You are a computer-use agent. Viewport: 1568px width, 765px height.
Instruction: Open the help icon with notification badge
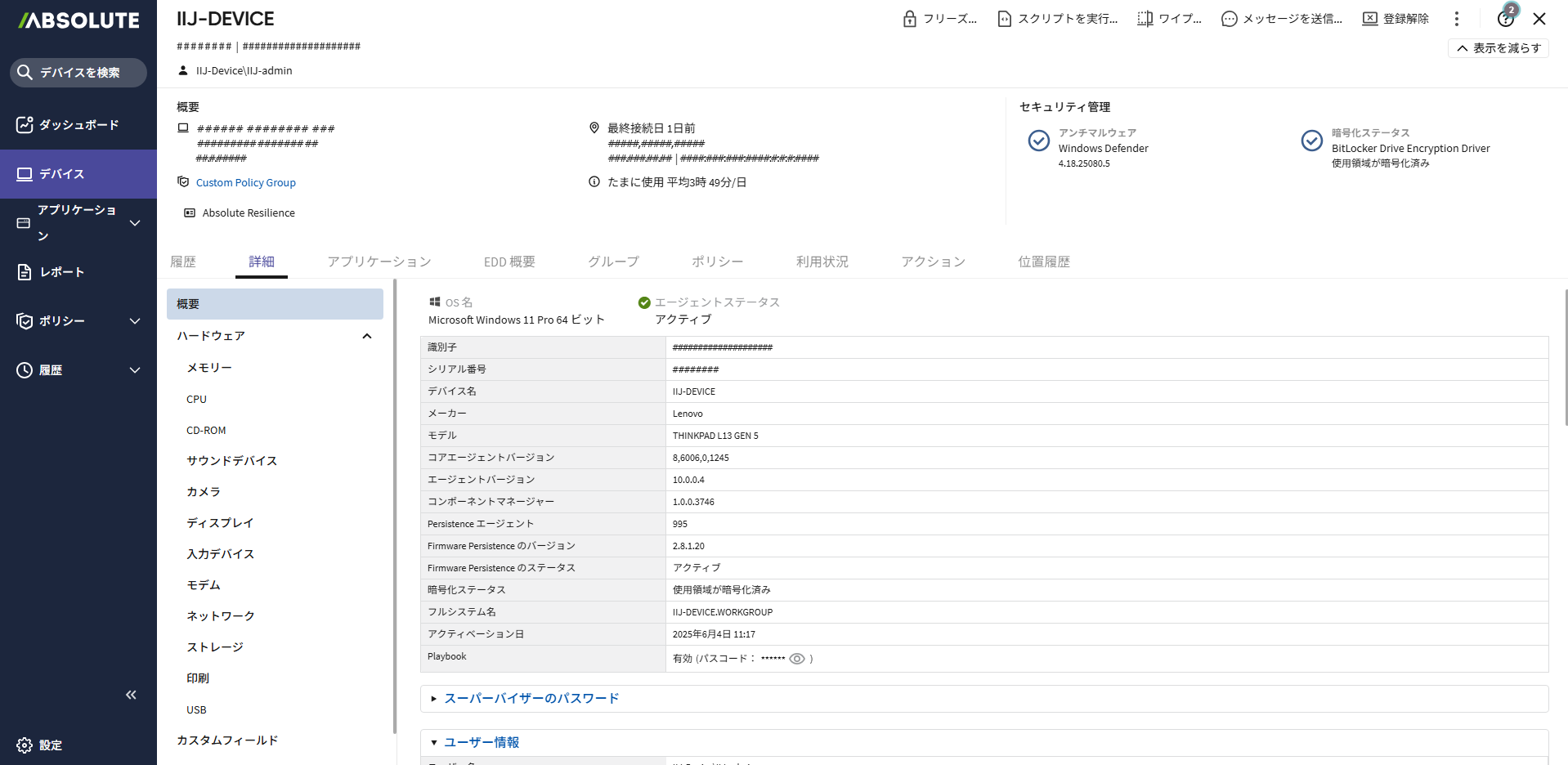point(1505,19)
